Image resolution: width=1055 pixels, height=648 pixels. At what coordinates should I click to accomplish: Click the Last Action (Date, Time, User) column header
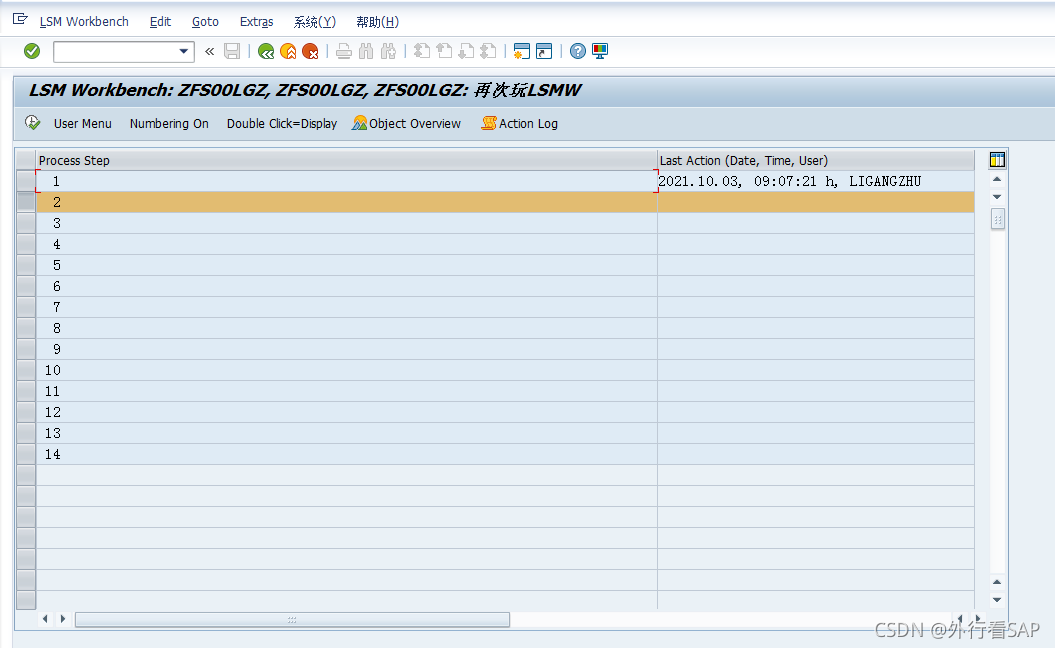tap(815, 160)
